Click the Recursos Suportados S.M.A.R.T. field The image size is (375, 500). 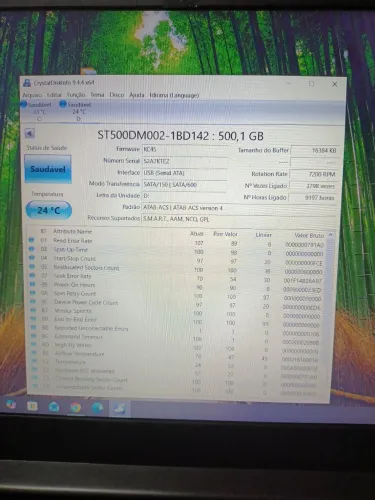[x=239, y=219]
